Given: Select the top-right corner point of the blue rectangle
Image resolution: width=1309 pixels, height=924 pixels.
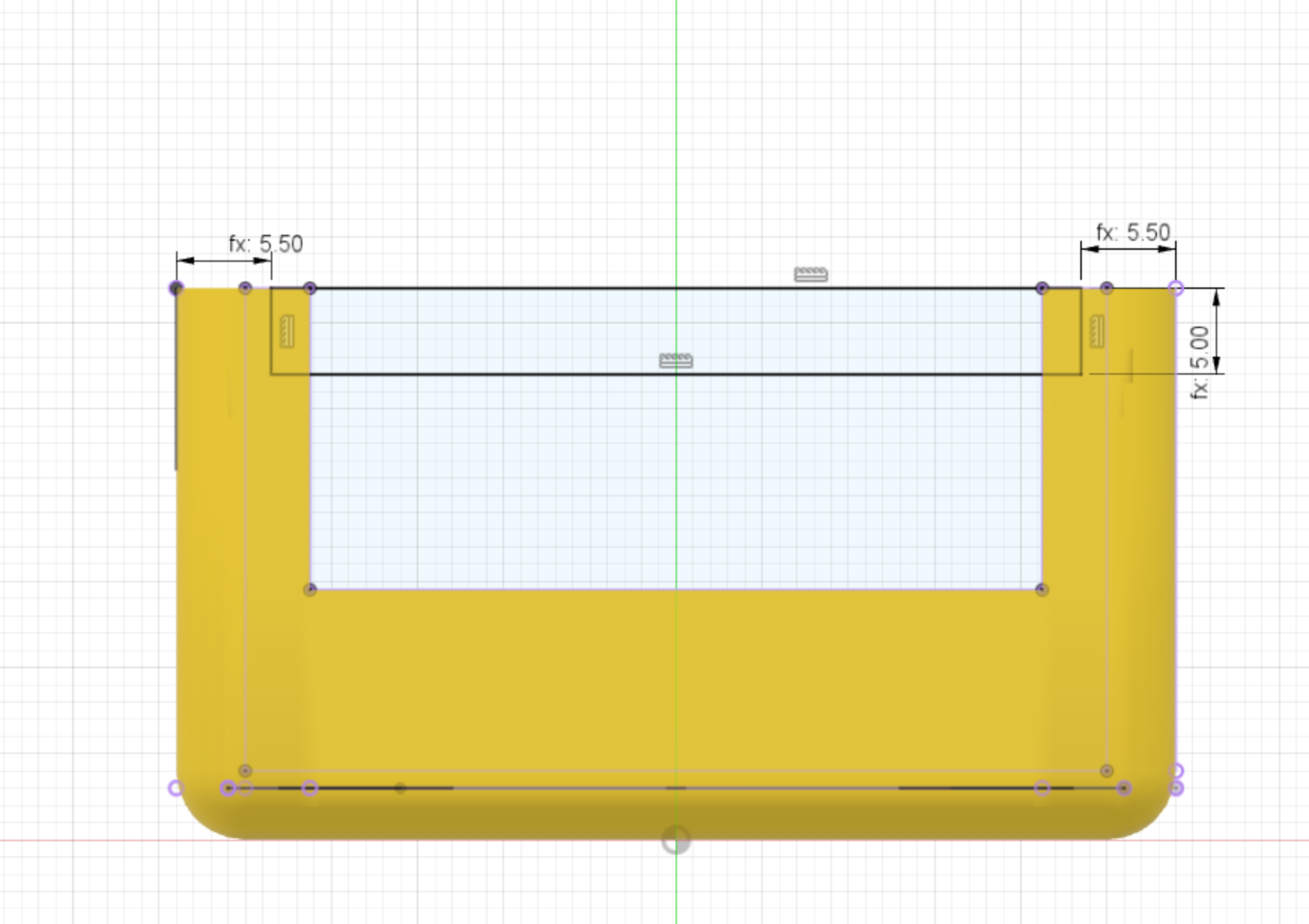Looking at the screenshot, I should tap(1042, 288).
